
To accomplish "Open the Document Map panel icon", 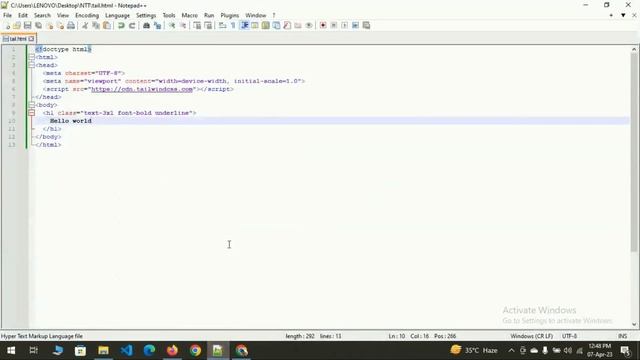I will [x=266, y=25].
